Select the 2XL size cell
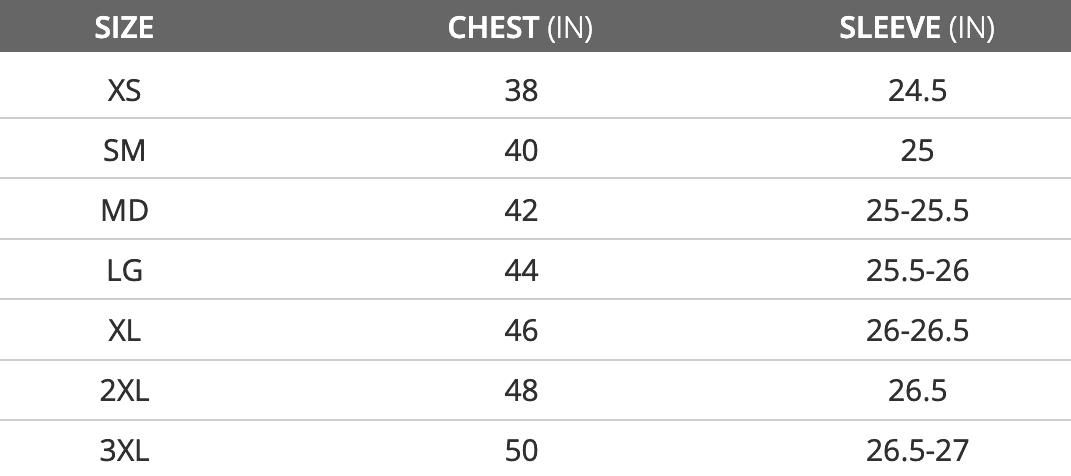 coord(124,390)
